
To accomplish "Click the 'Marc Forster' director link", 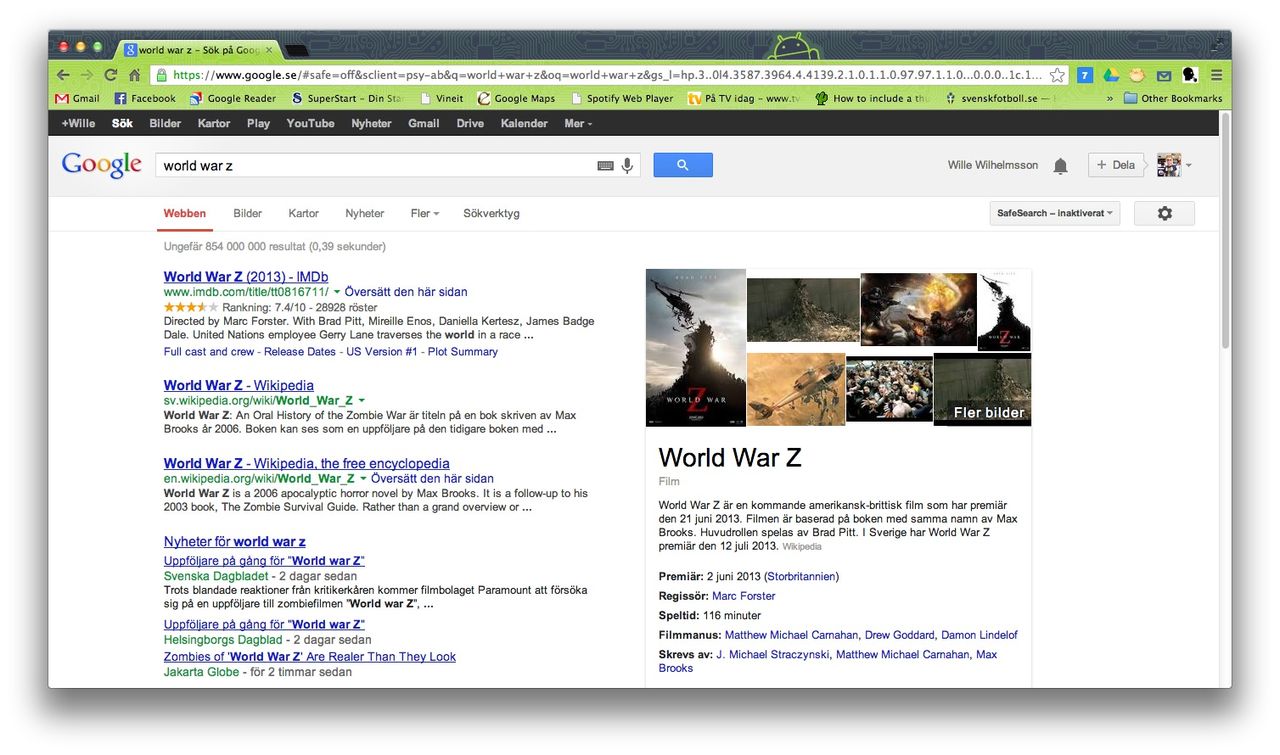I will 743,596.
